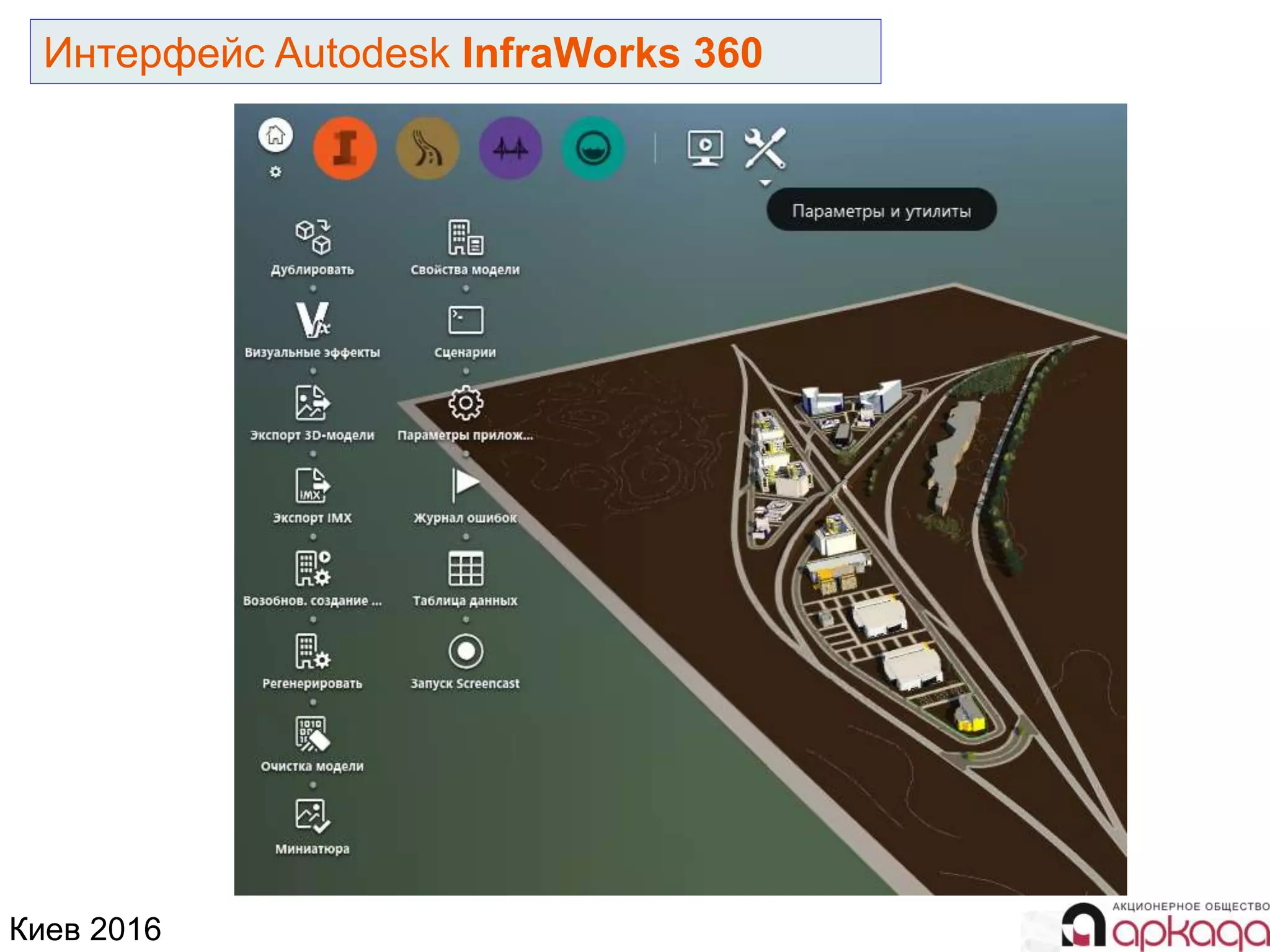The image size is (1270, 952).
Task: Click the Миниатюра label
Action: (313, 849)
